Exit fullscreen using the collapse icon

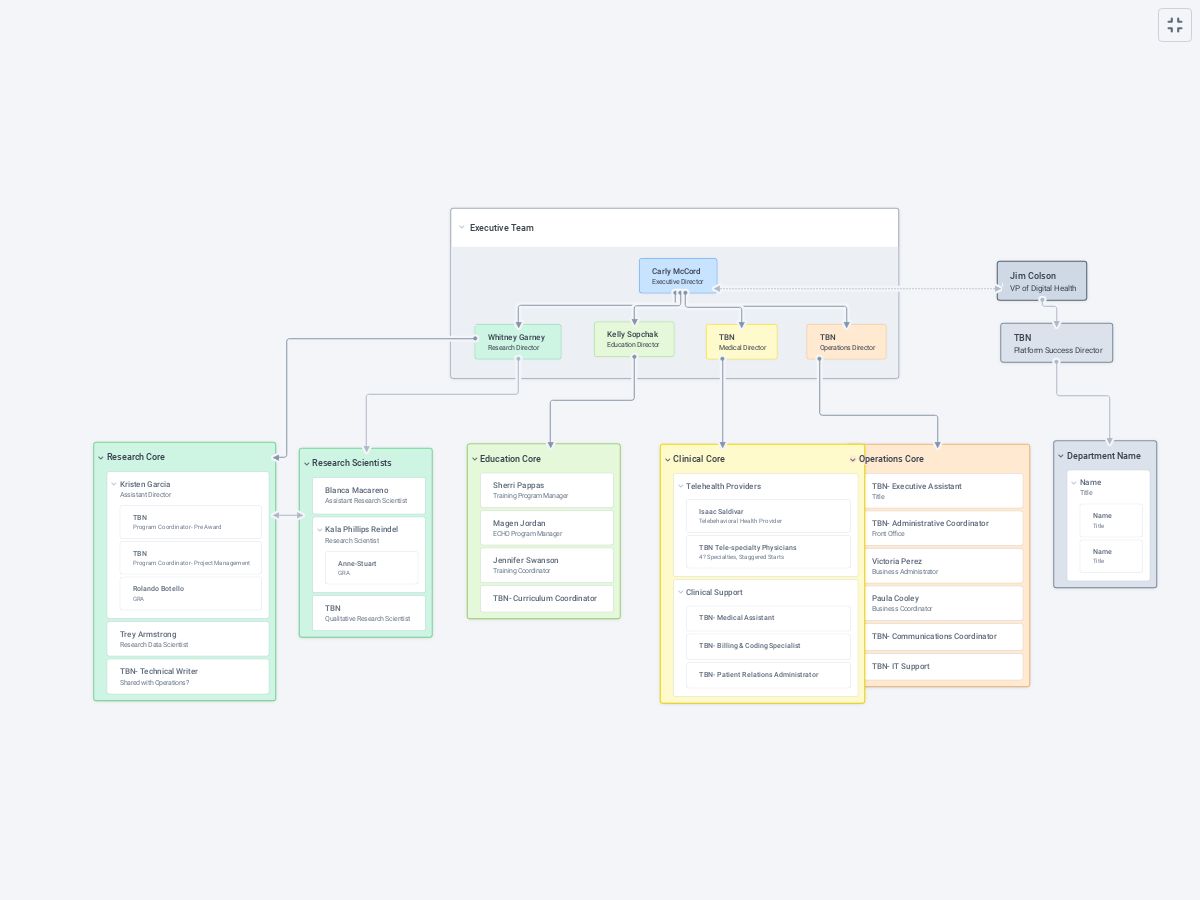pos(1175,25)
